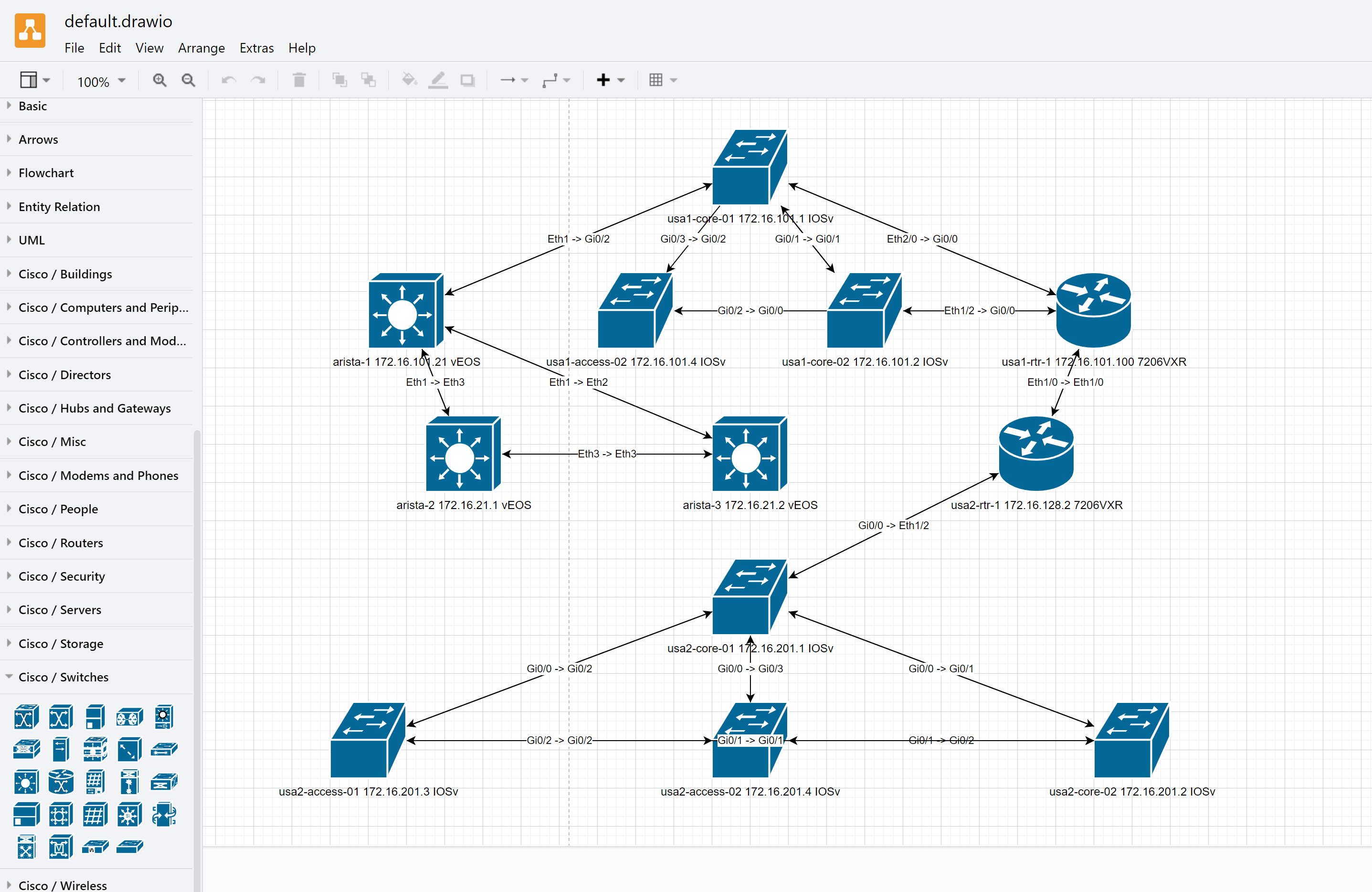
Task: Select the Zoom Out magnifier icon
Action: pyautogui.click(x=188, y=80)
